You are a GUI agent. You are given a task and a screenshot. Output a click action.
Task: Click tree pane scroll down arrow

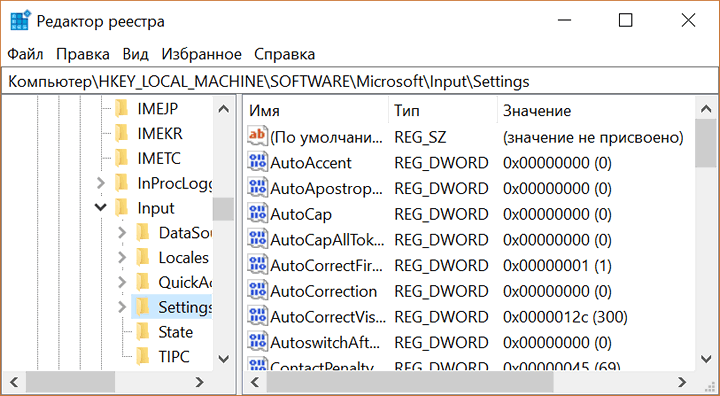click(224, 359)
